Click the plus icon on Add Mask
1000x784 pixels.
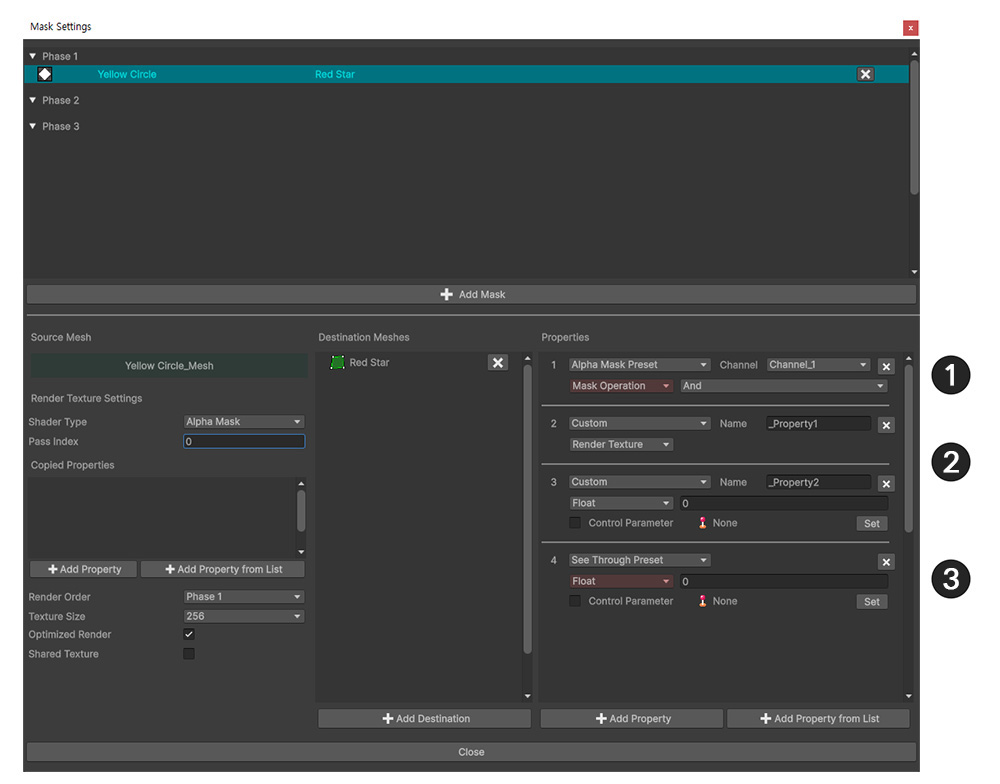coord(446,294)
